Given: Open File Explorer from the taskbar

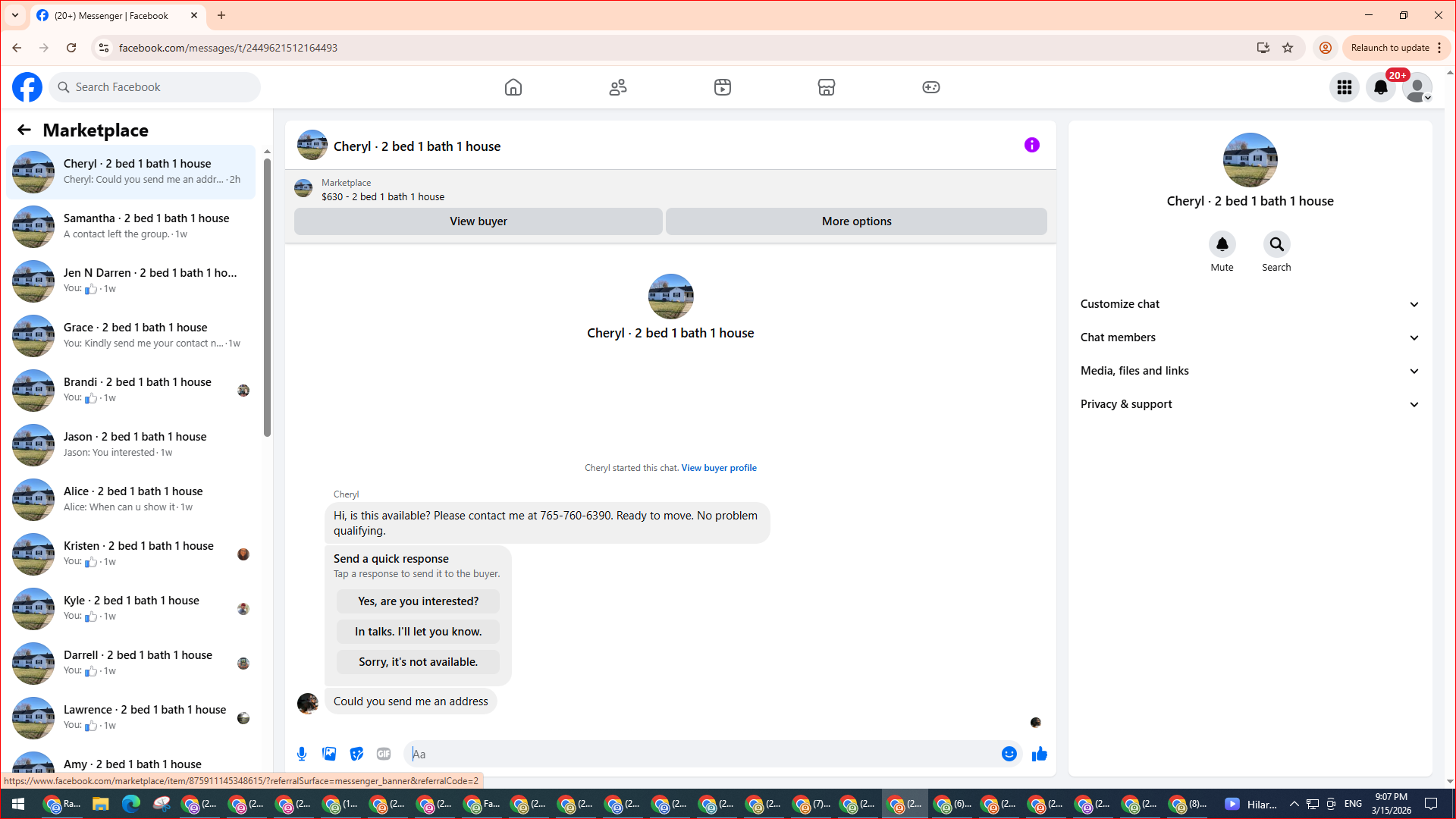Looking at the screenshot, I should 100,804.
